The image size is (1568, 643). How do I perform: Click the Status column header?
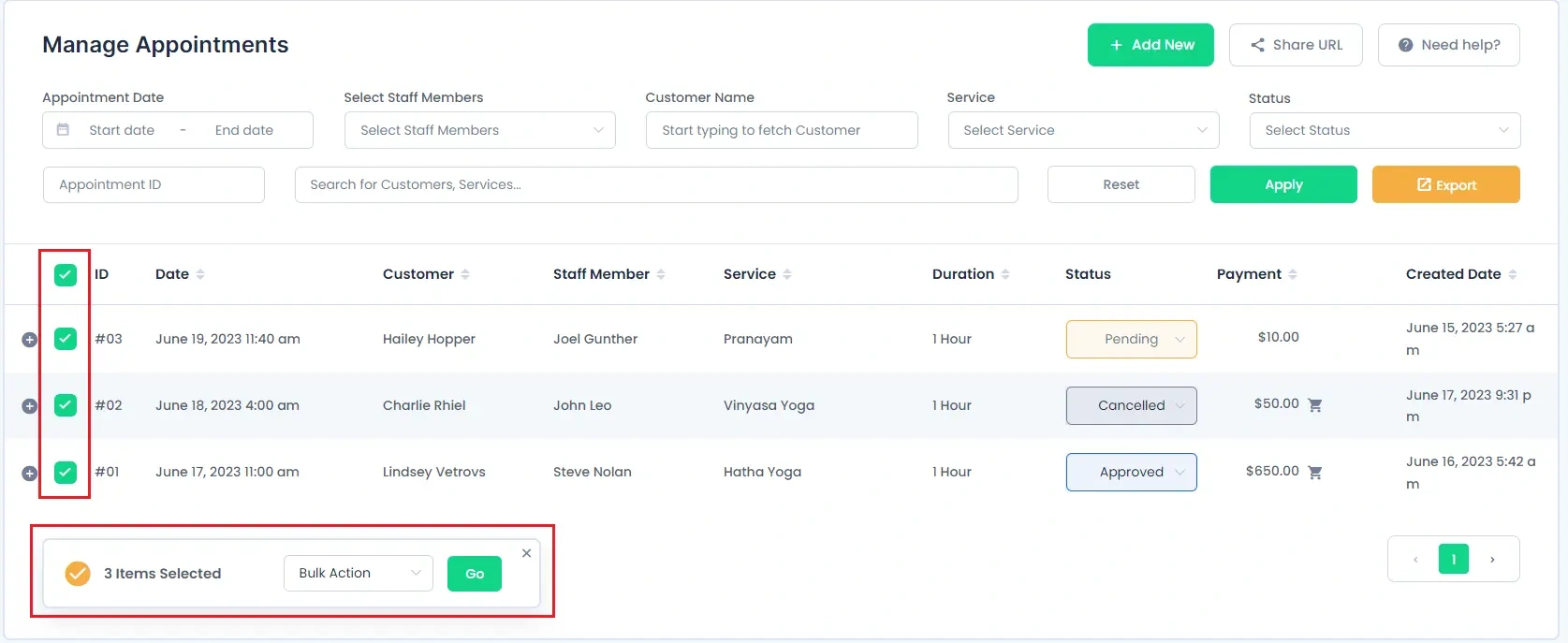pos(1088,274)
